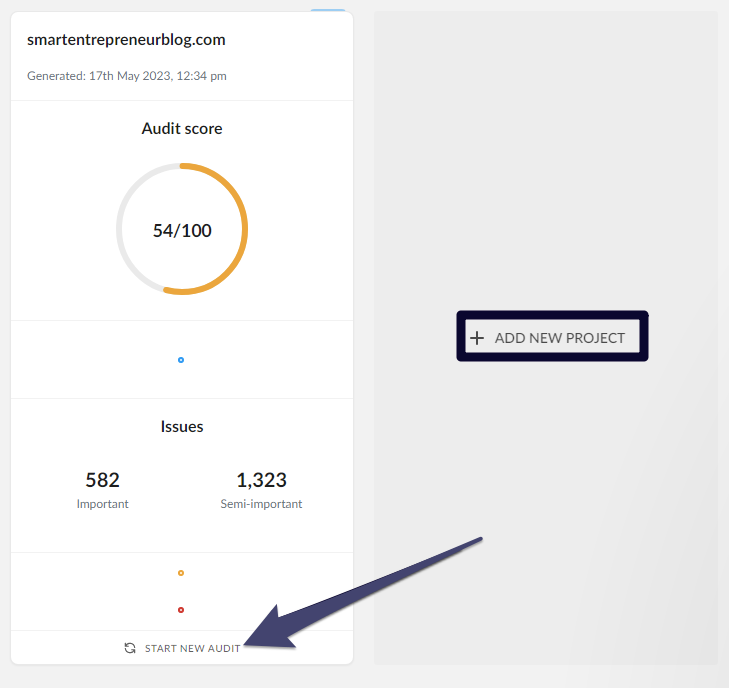The image size is (729, 688).
Task: Select the blue circle indicator below audit score
Action: coord(181,360)
